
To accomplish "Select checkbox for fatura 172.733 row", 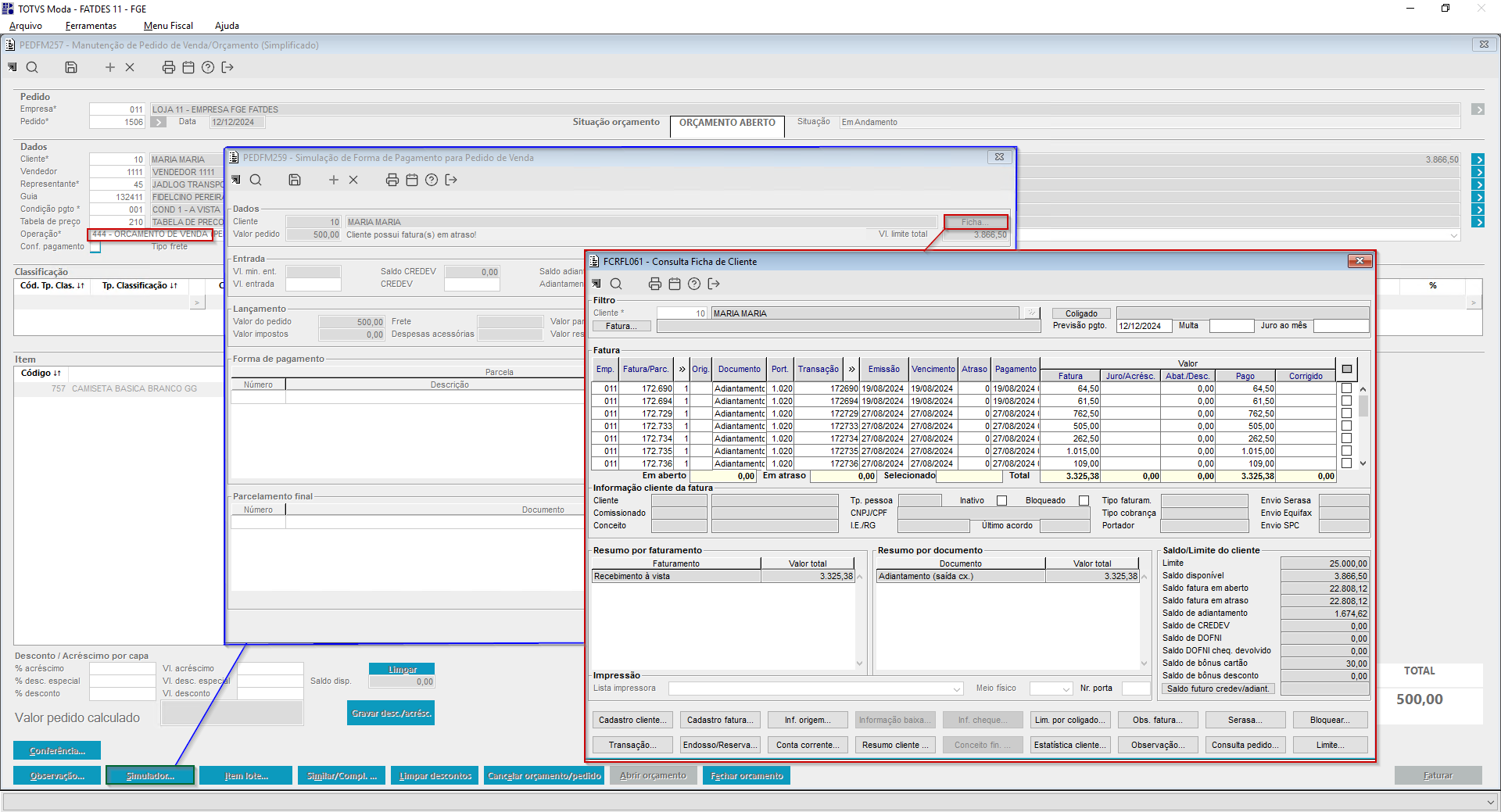I will click(x=1346, y=426).
